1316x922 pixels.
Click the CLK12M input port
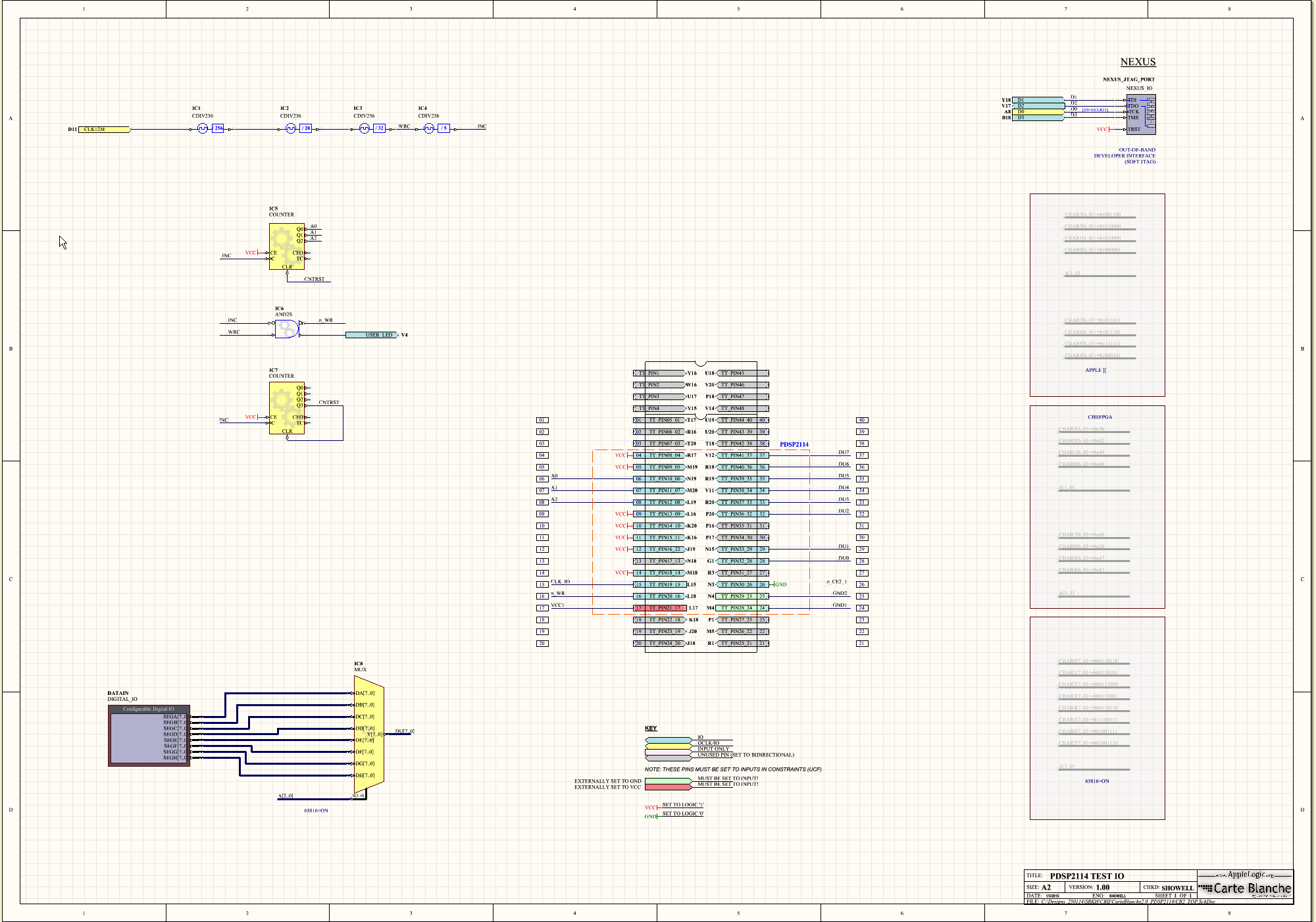click(x=104, y=129)
